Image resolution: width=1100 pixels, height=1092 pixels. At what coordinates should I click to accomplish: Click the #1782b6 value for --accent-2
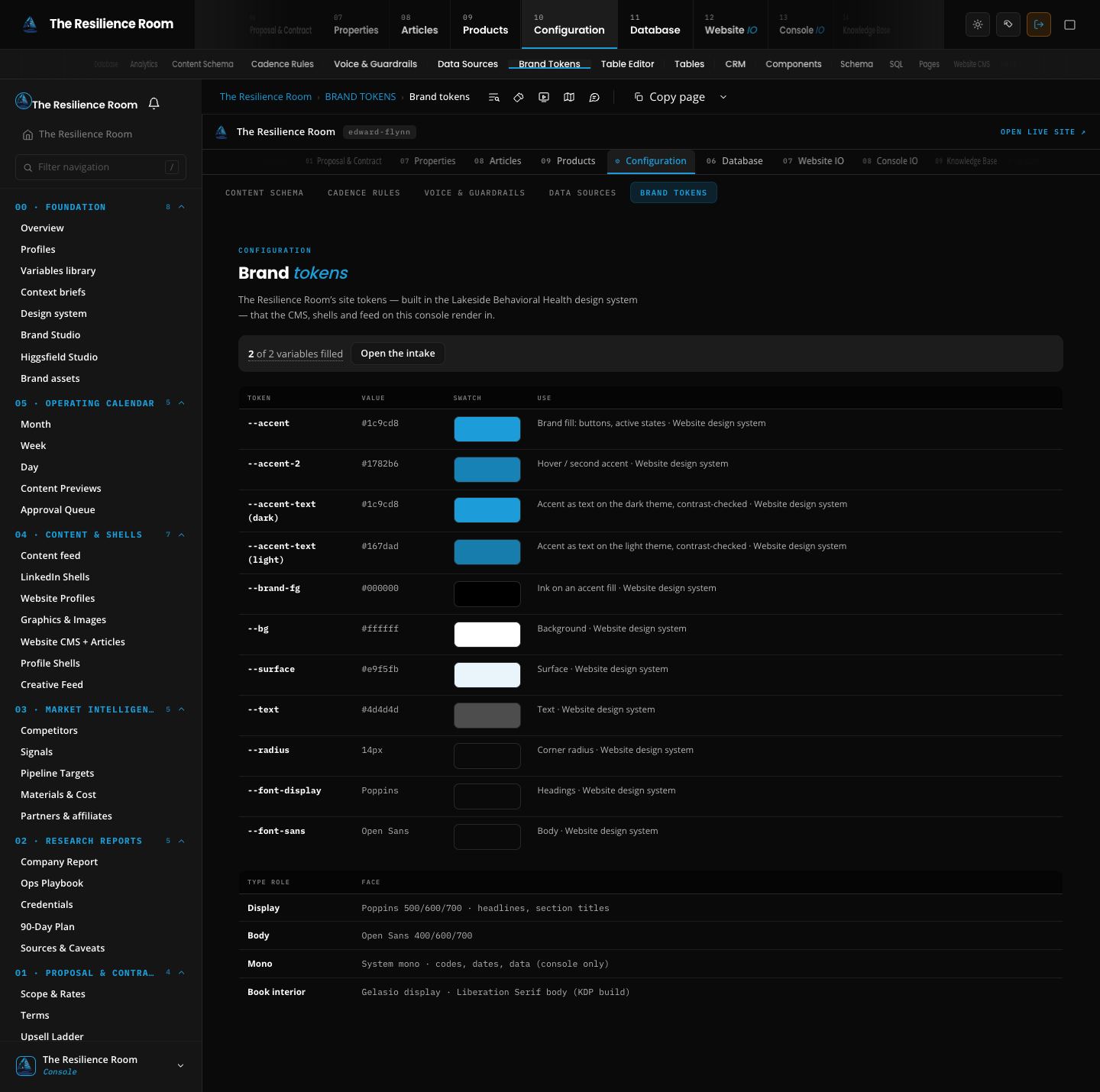point(380,464)
